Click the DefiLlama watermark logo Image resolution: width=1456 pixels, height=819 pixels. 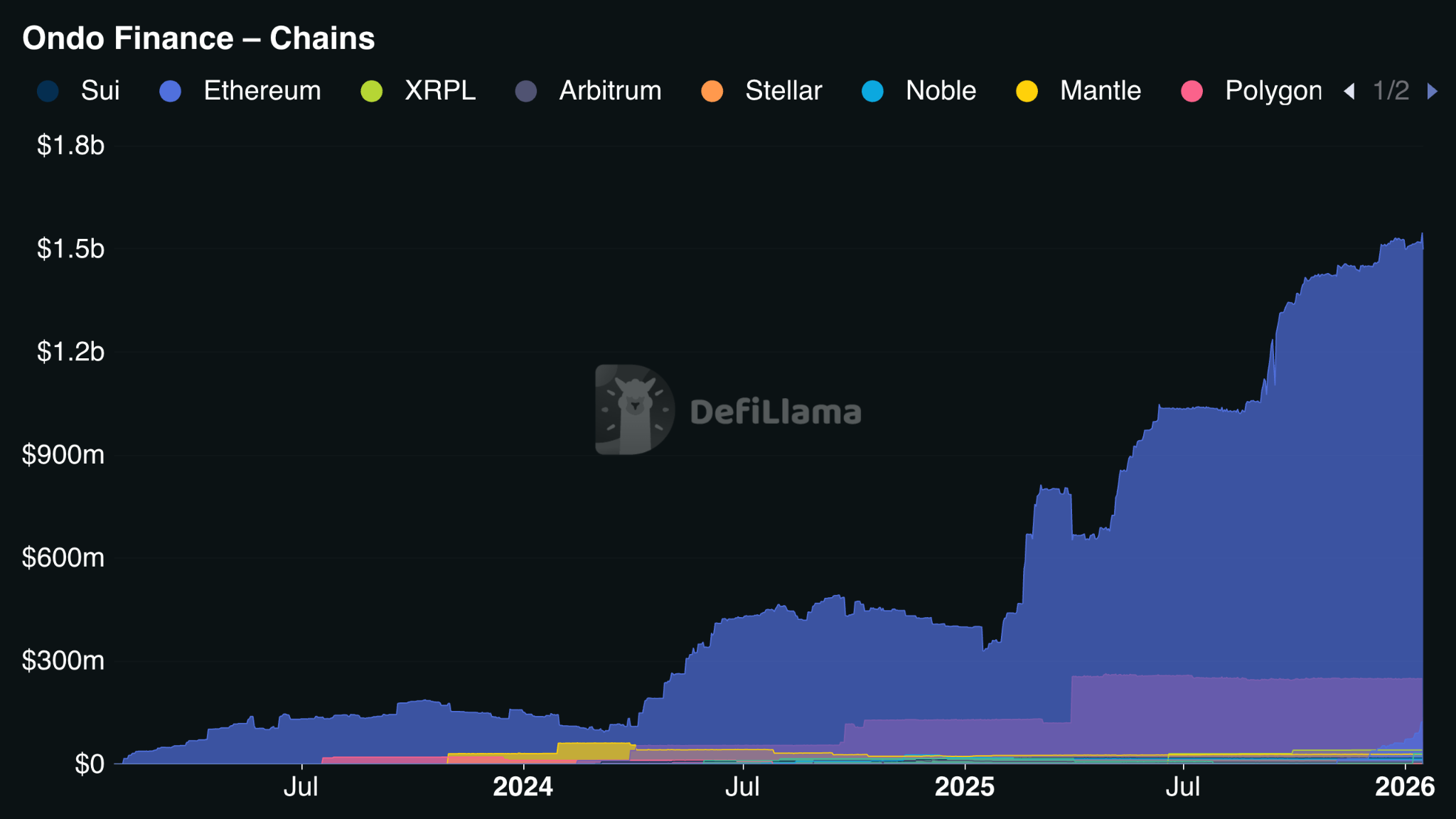coord(634,409)
